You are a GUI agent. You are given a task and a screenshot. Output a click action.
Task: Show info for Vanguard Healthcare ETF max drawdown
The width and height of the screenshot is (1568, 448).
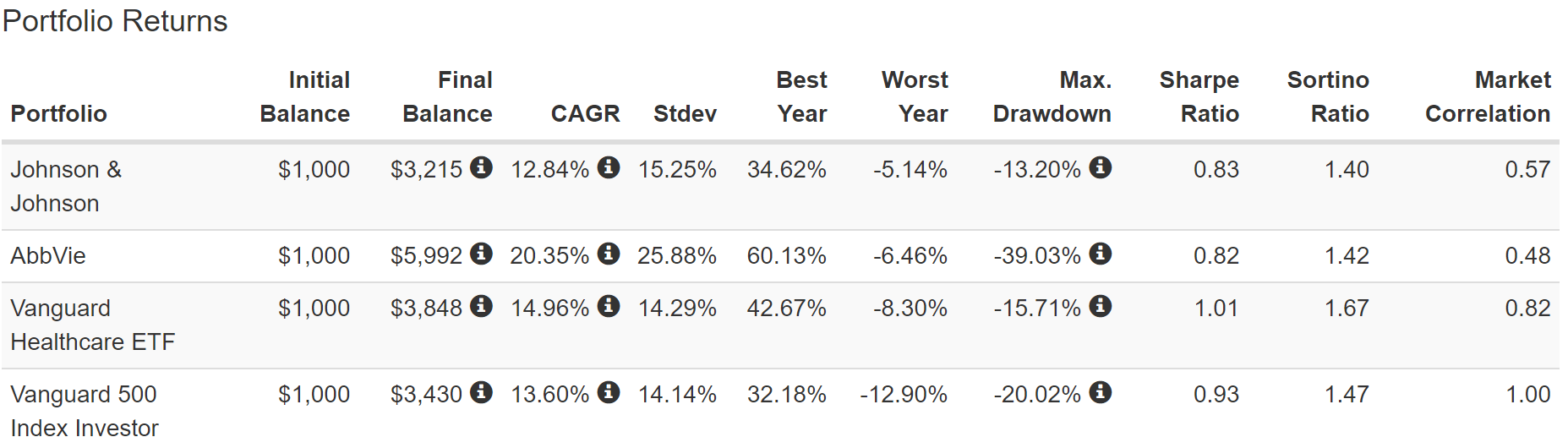pyautogui.click(x=1100, y=306)
